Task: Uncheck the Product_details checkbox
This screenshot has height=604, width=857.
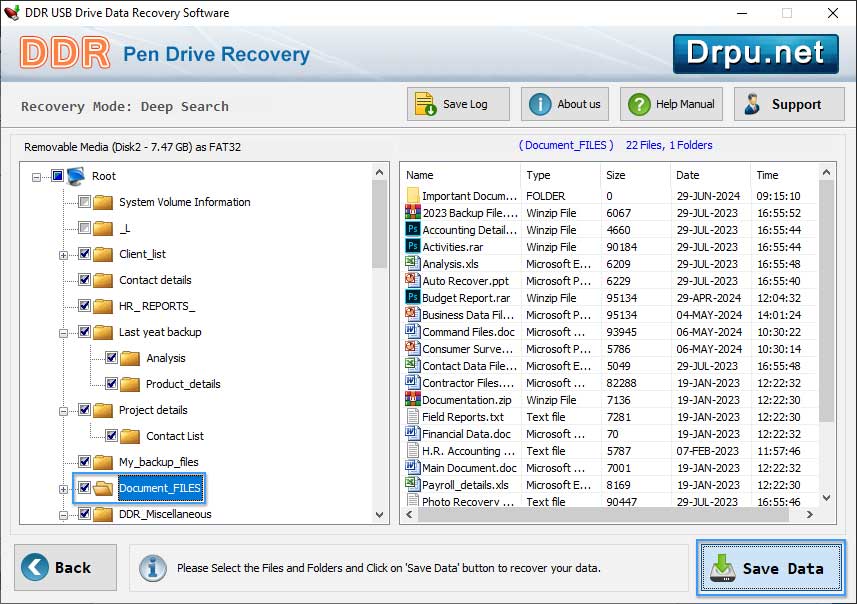Action: click(x=111, y=383)
